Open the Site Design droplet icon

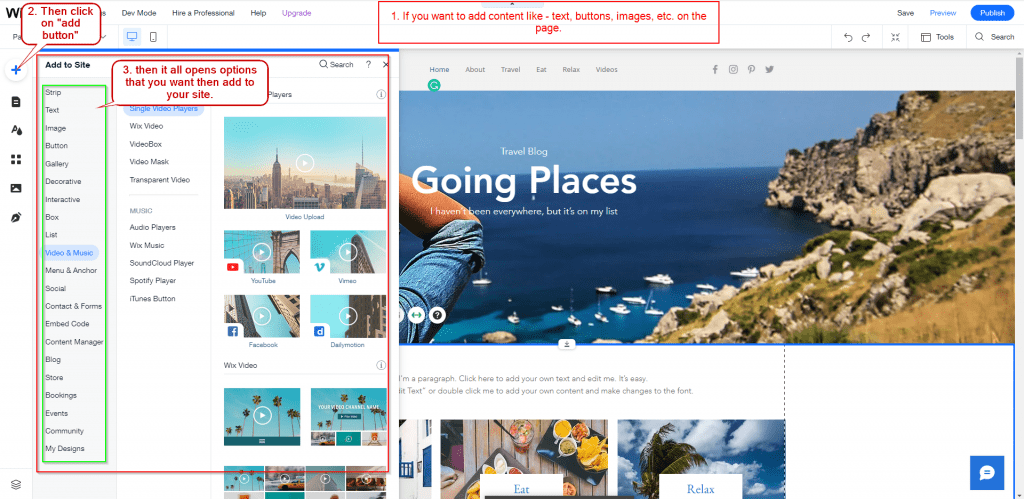click(16, 130)
